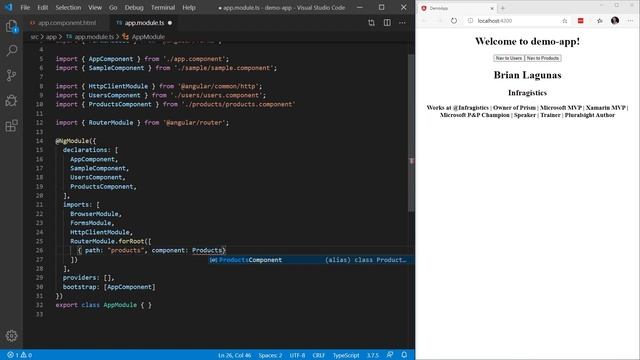Select the Demoapp browser tab
Image resolution: width=640 pixels, height=360 pixels.
tap(457, 8)
